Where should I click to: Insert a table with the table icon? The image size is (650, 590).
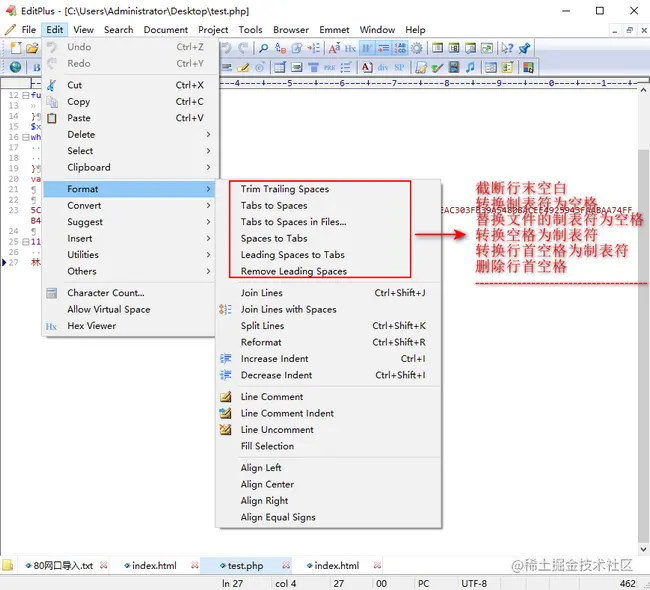click(x=280, y=67)
